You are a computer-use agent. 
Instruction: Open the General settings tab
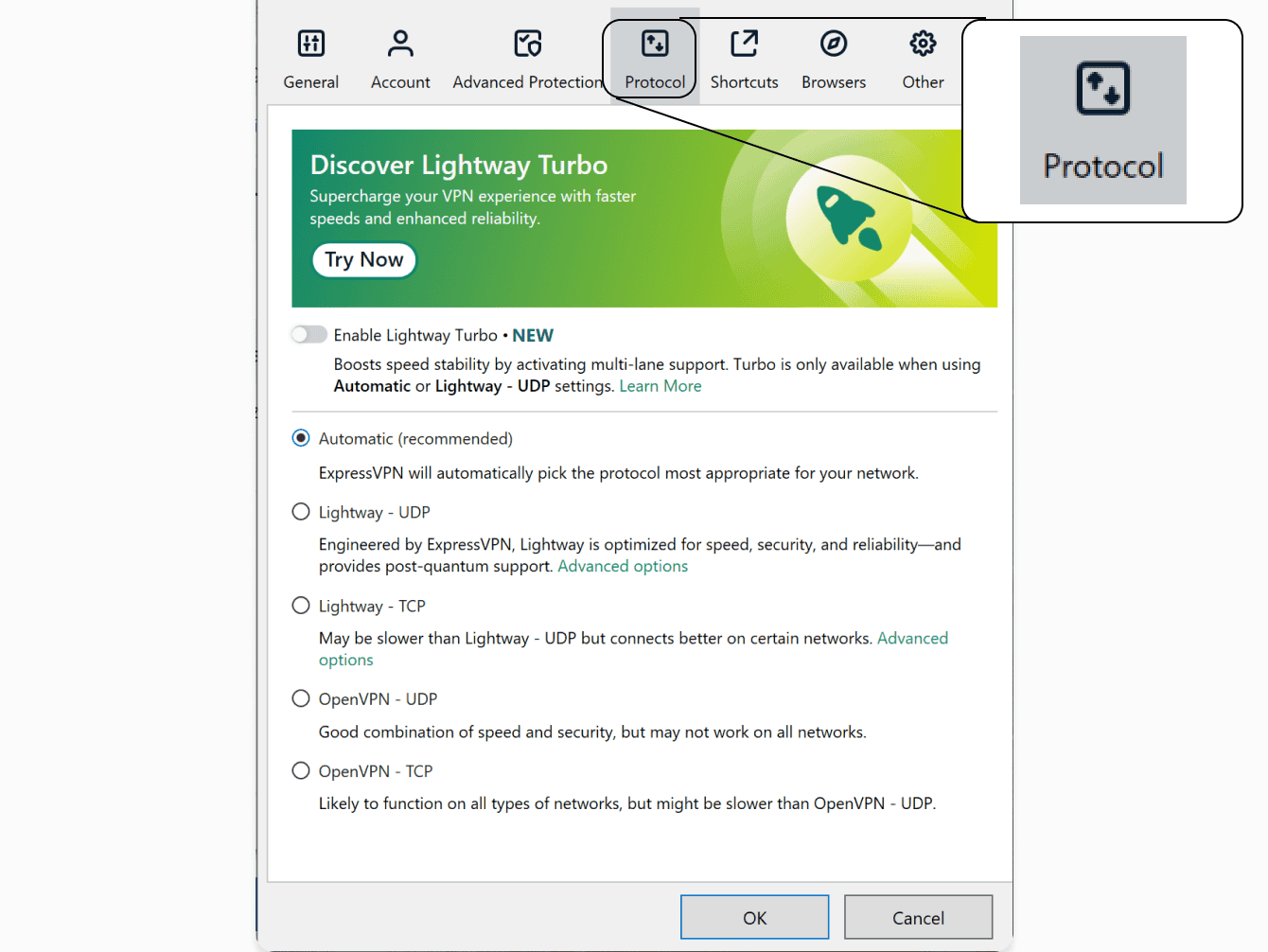point(310,59)
